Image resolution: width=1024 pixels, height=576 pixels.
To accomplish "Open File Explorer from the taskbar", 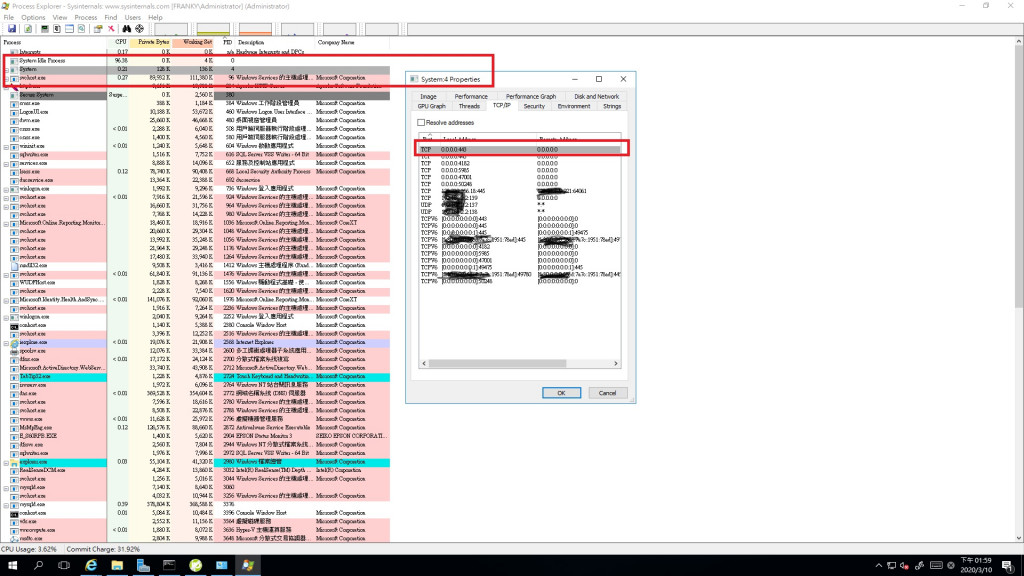I will 117,566.
